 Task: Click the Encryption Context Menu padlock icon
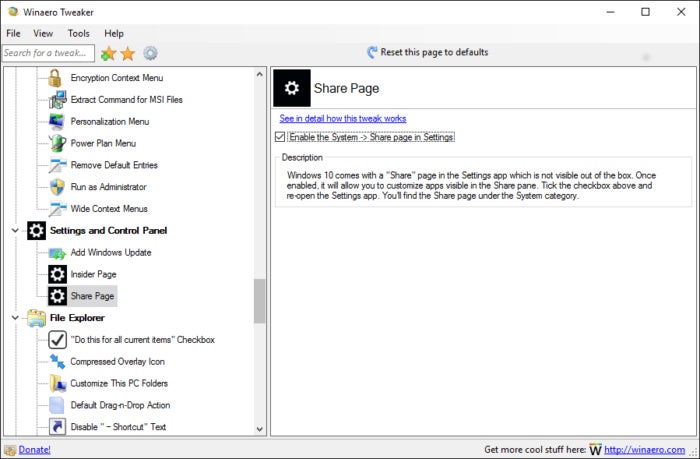point(55,78)
